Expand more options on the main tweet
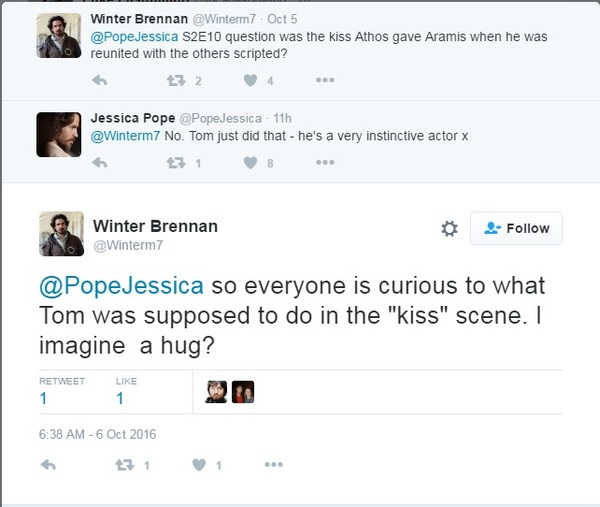Screen dimensions: 600x507 tap(274, 465)
